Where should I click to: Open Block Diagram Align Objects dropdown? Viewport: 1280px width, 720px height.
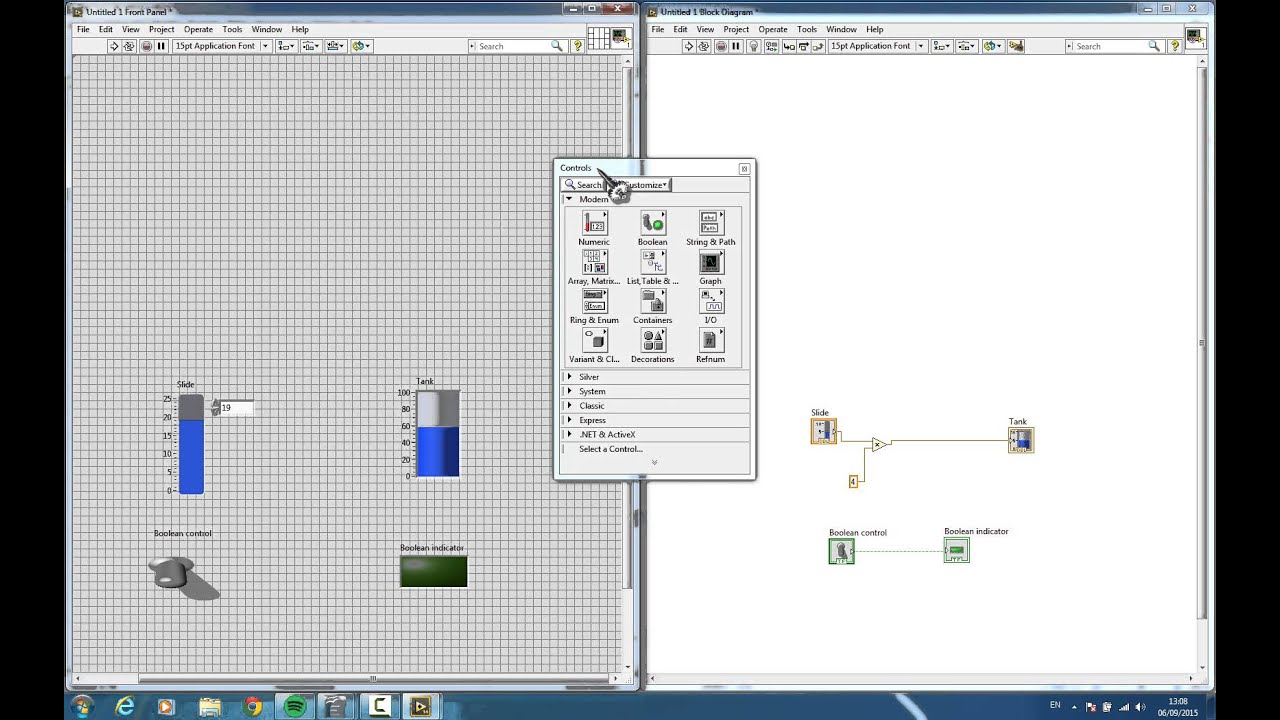click(x=942, y=46)
